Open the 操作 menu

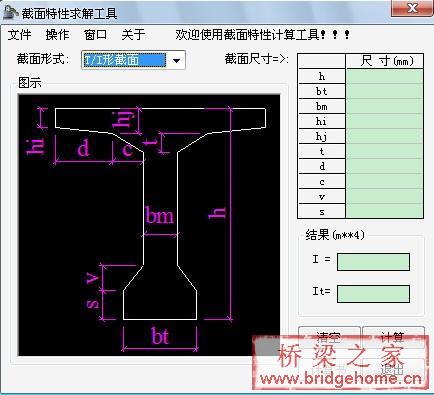(57, 34)
